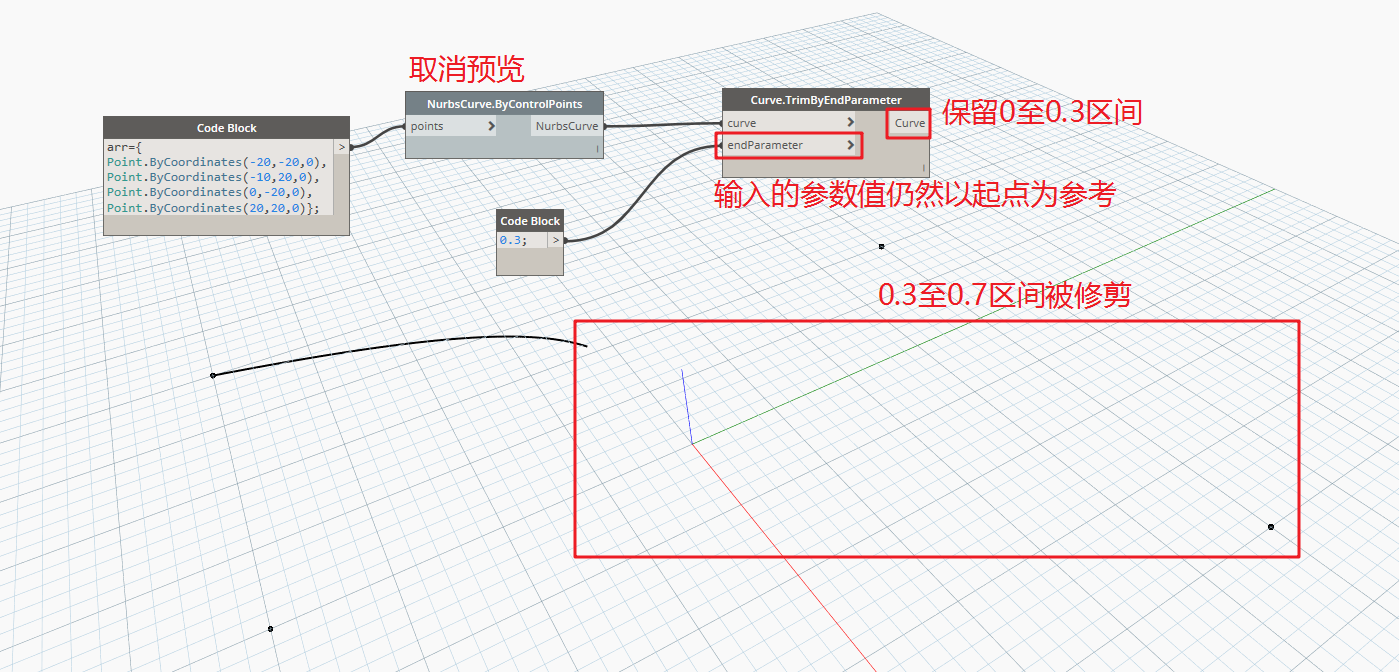Select the header of the 0.3 Code Block
Screen dimensions: 1399x672
click(530, 221)
